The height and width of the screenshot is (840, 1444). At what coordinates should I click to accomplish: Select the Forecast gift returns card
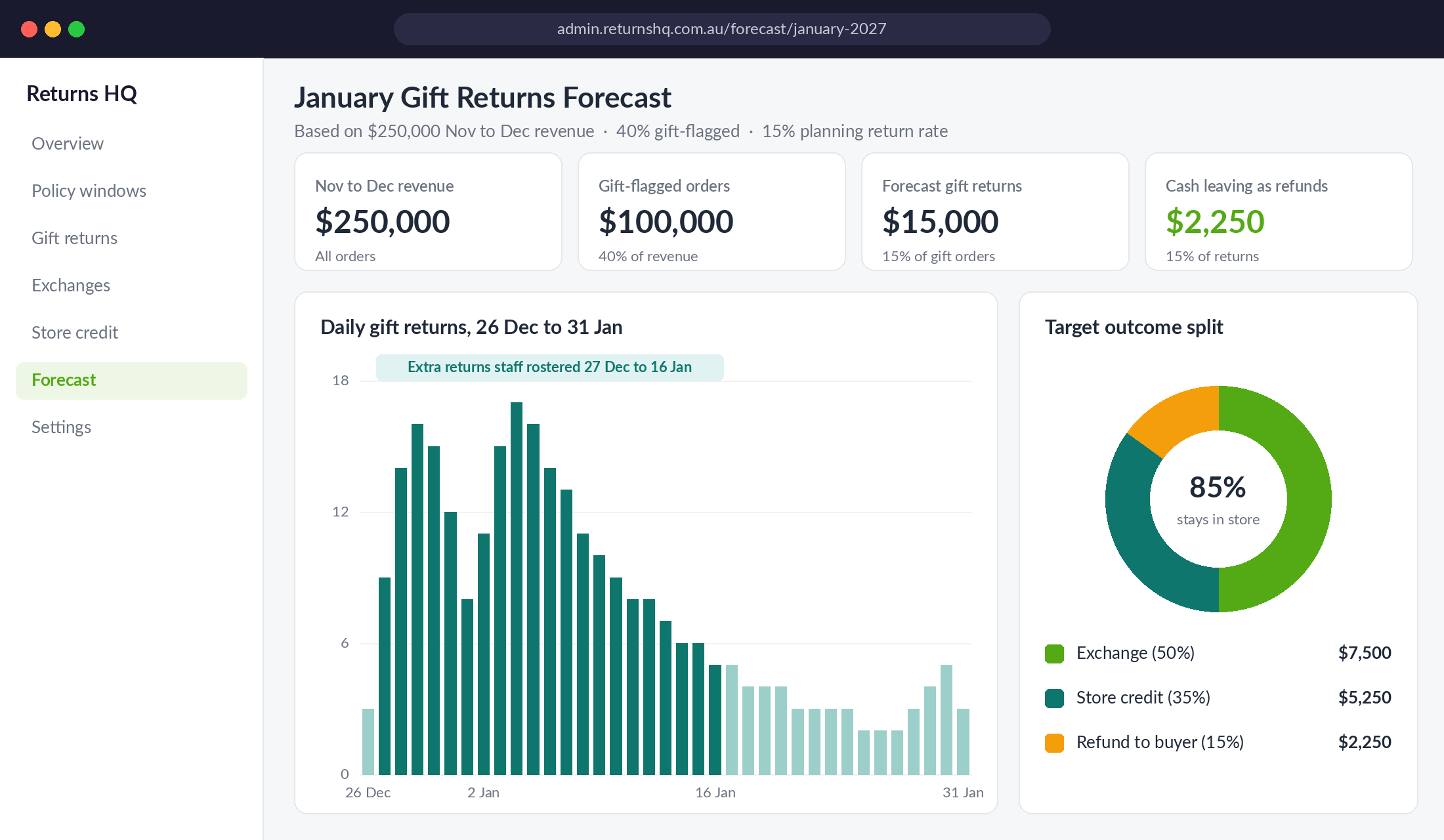995,212
